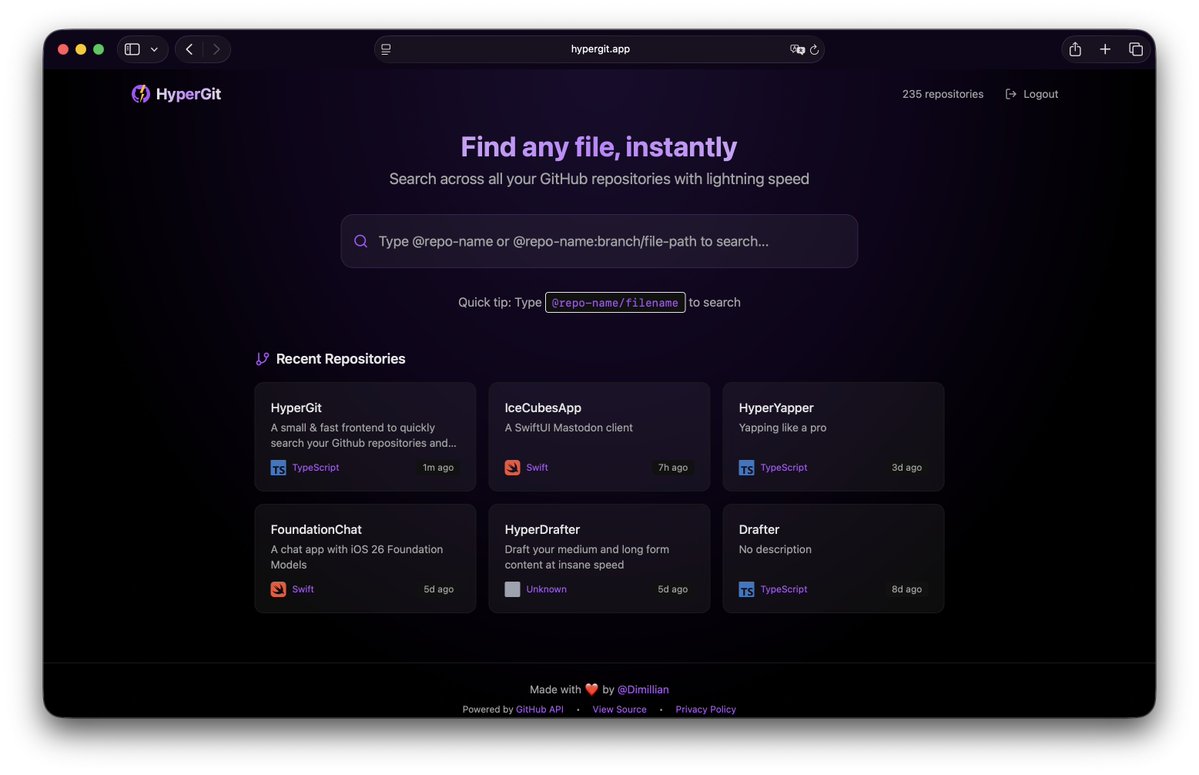This screenshot has height=775, width=1199.
Task: Open the View Source link
Action: (619, 709)
